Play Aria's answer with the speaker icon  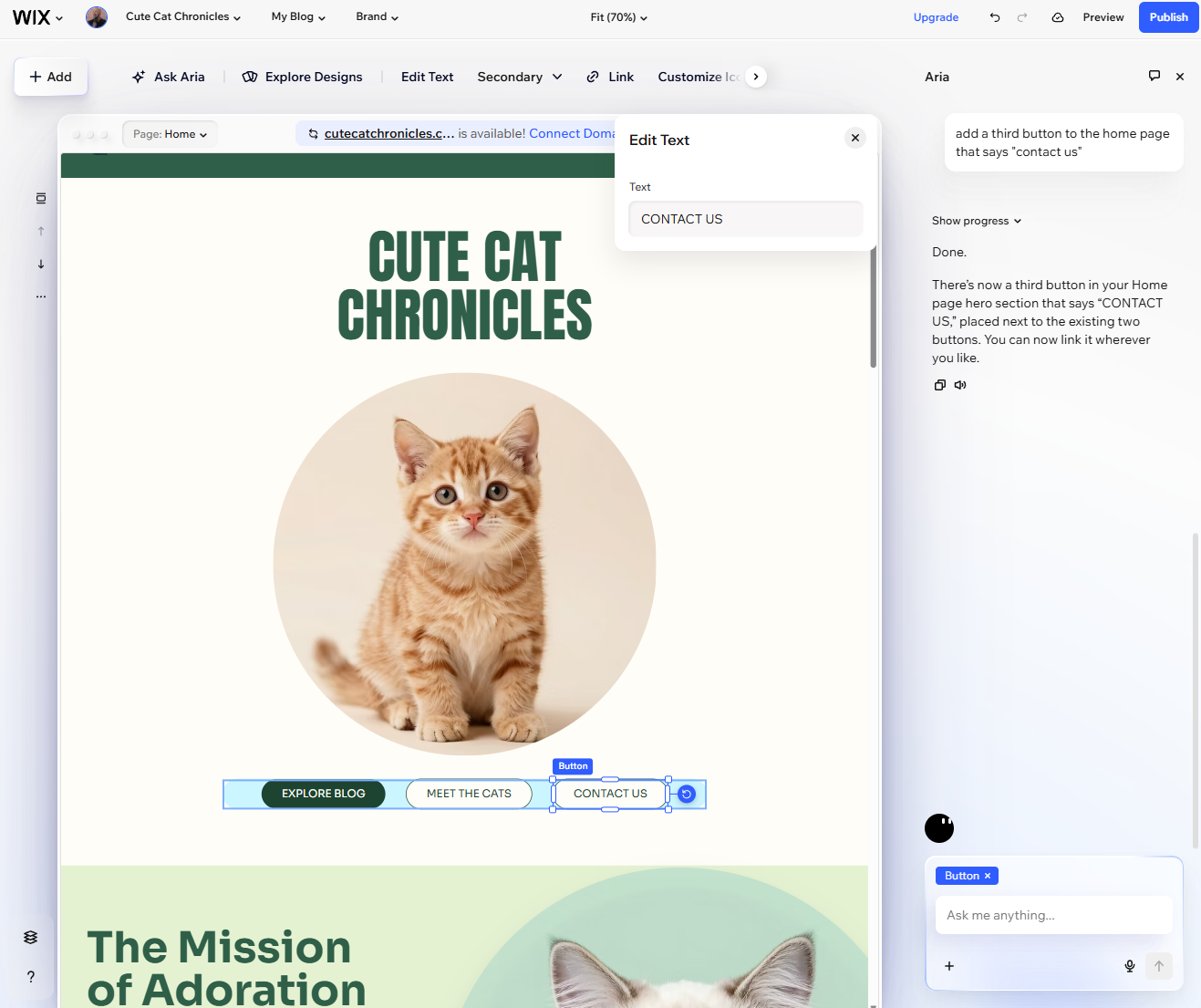click(x=960, y=384)
